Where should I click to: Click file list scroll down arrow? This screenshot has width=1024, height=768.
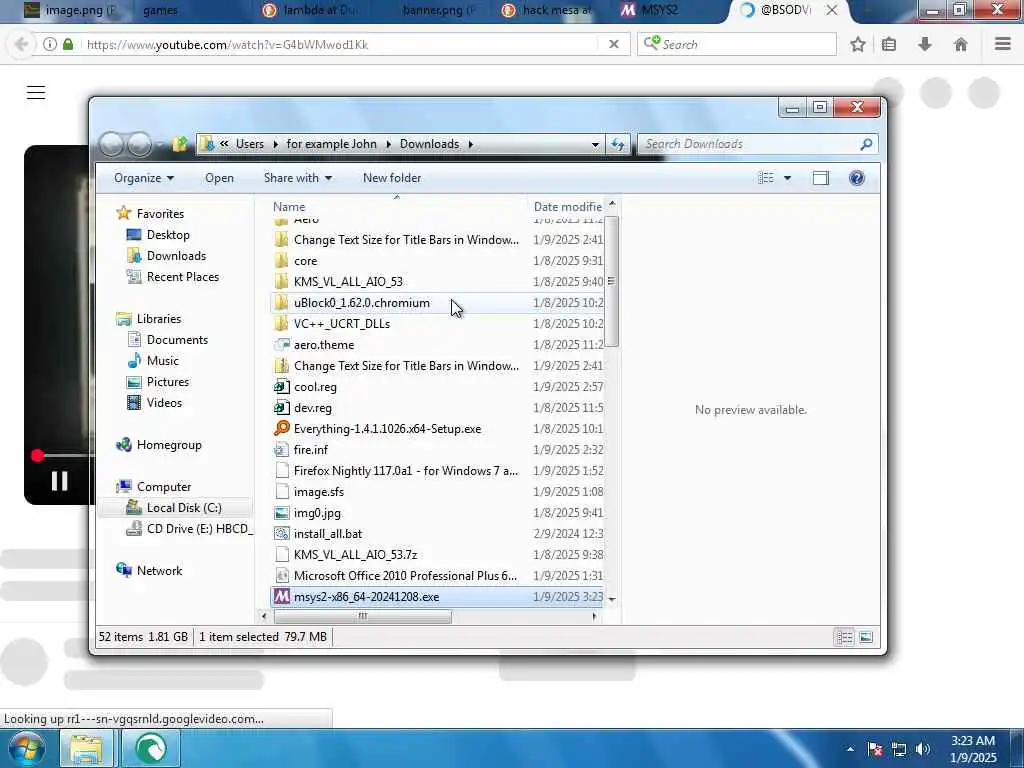[x=611, y=599]
